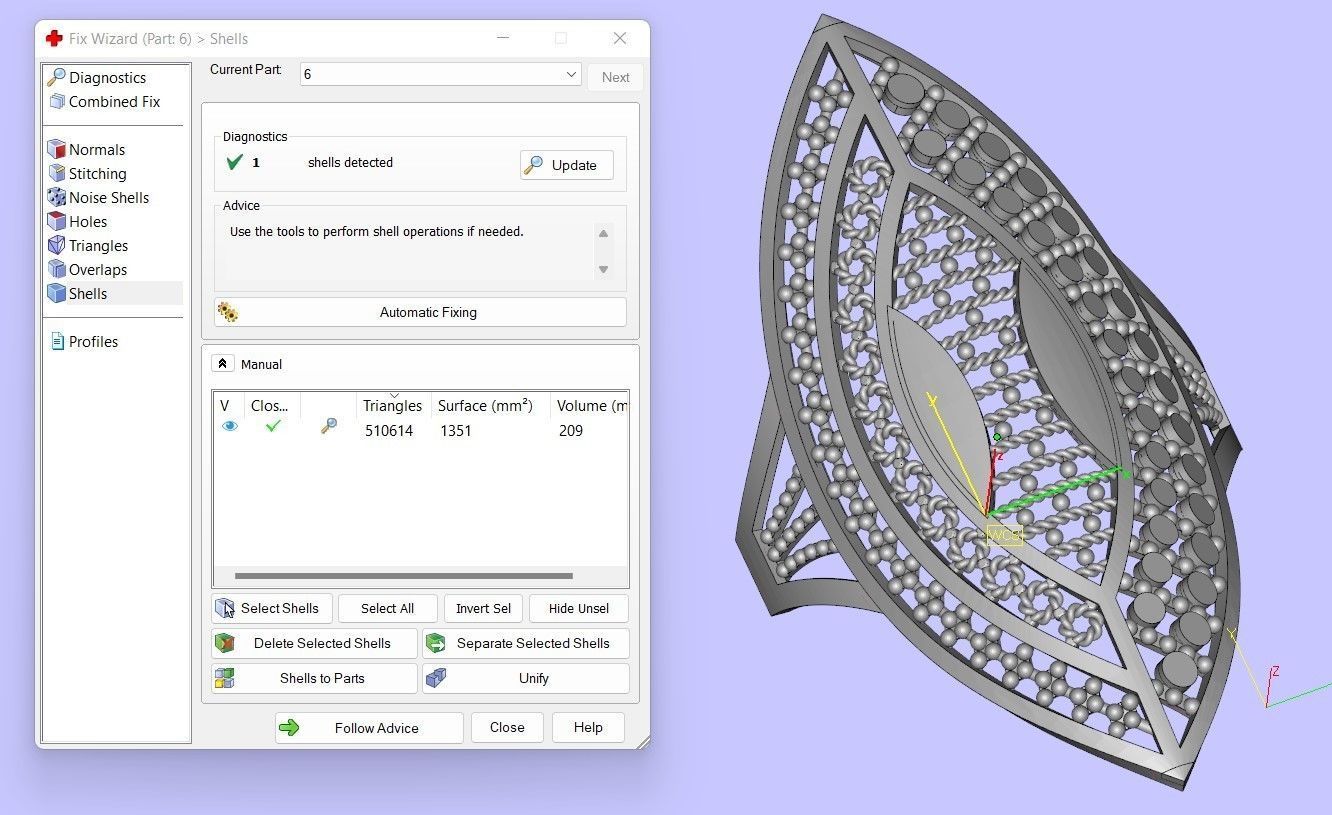This screenshot has width=1332, height=815.
Task: Sort by the Triangles column header
Action: click(x=393, y=405)
